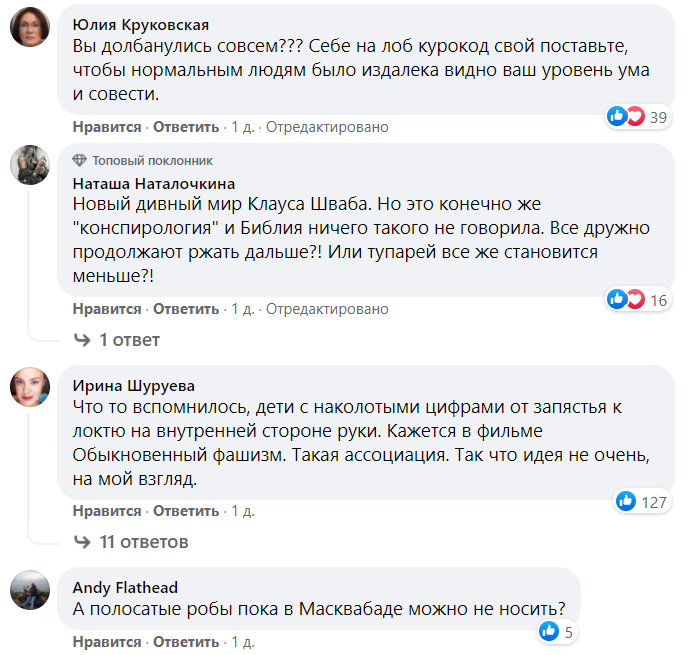Click top fan diamond badge icon
Viewport: 693px width, 655px height.
[80, 161]
